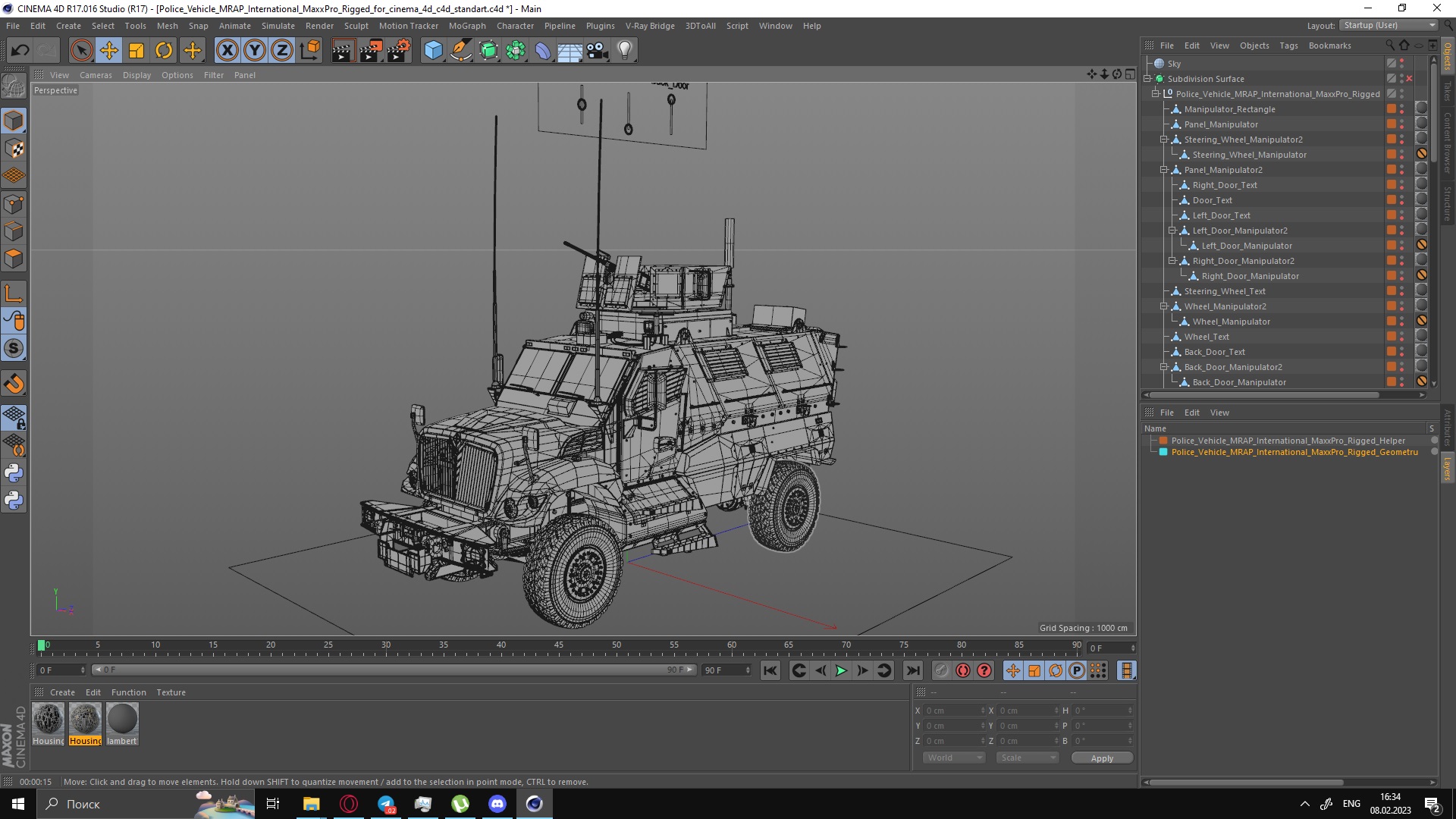Viewport: 1456px width, 819px height.
Task: Collapse the Subdivision Surface hierarchy
Action: (1148, 79)
